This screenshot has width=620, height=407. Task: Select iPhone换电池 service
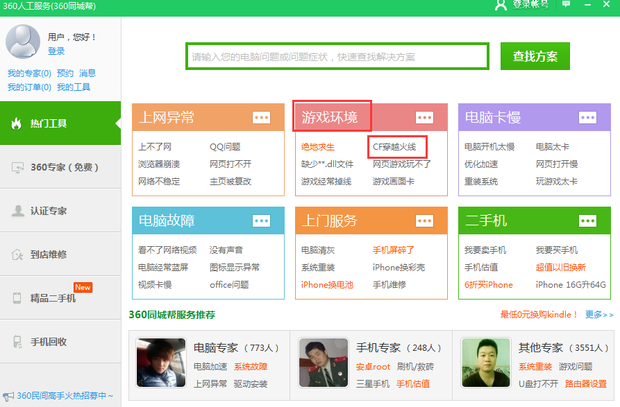click(x=327, y=285)
